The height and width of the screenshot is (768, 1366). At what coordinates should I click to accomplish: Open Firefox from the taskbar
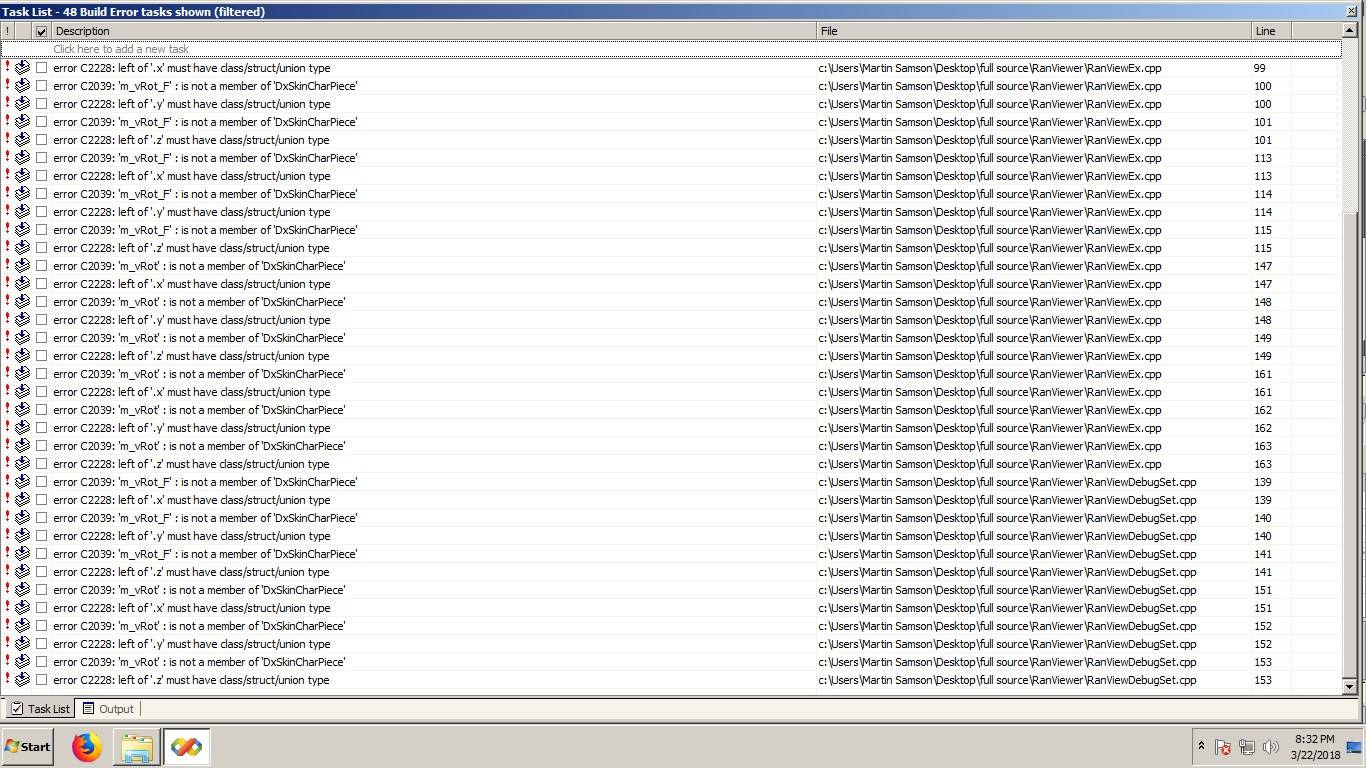87,746
